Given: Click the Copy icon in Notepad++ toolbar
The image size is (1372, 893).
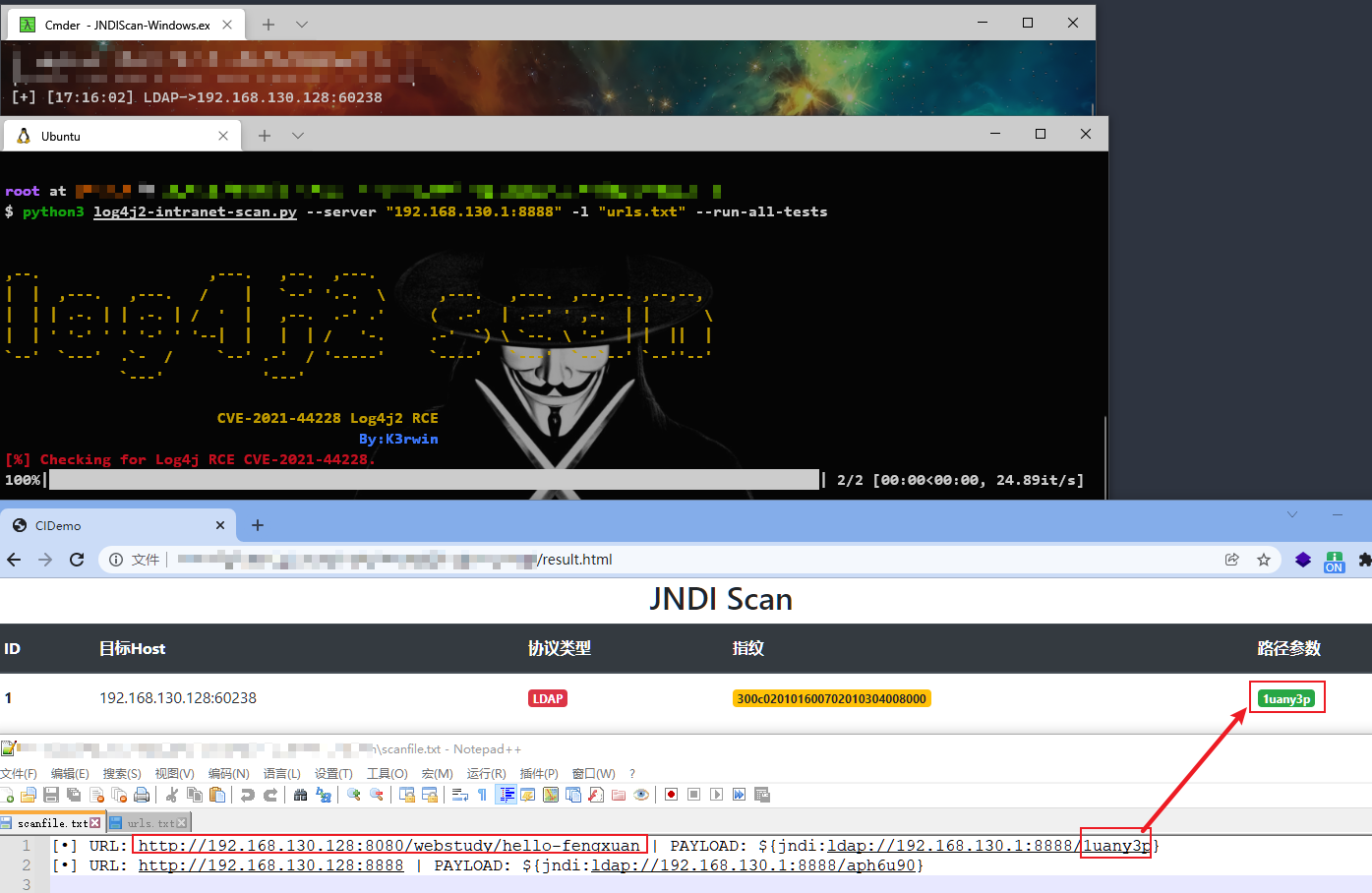Looking at the screenshot, I should (195, 795).
